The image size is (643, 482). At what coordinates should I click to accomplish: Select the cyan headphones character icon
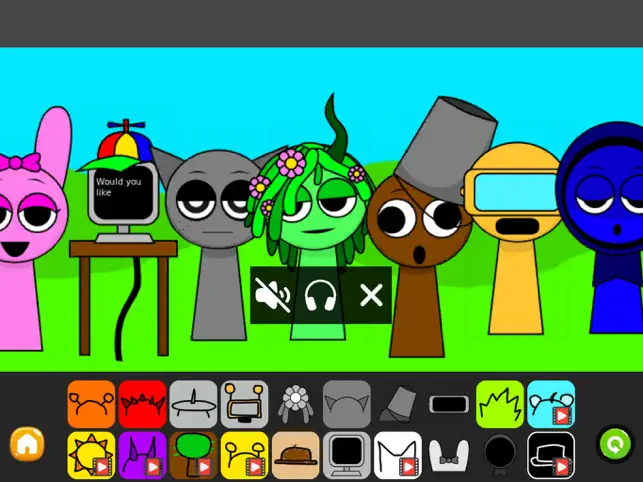551,404
